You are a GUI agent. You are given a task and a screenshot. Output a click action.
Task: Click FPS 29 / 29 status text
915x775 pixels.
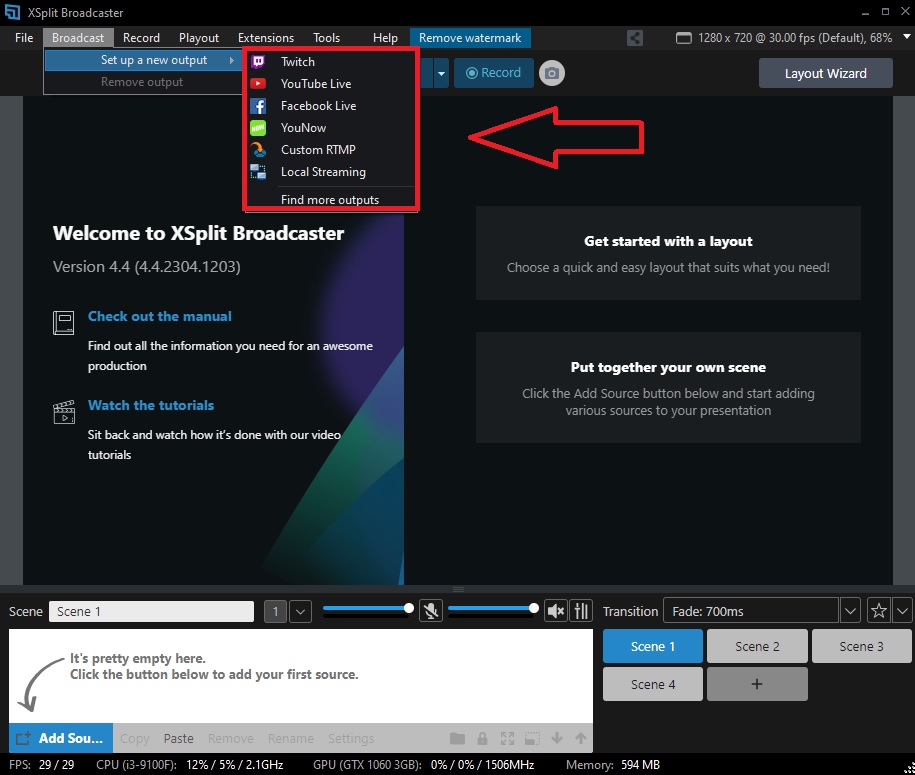(41, 764)
